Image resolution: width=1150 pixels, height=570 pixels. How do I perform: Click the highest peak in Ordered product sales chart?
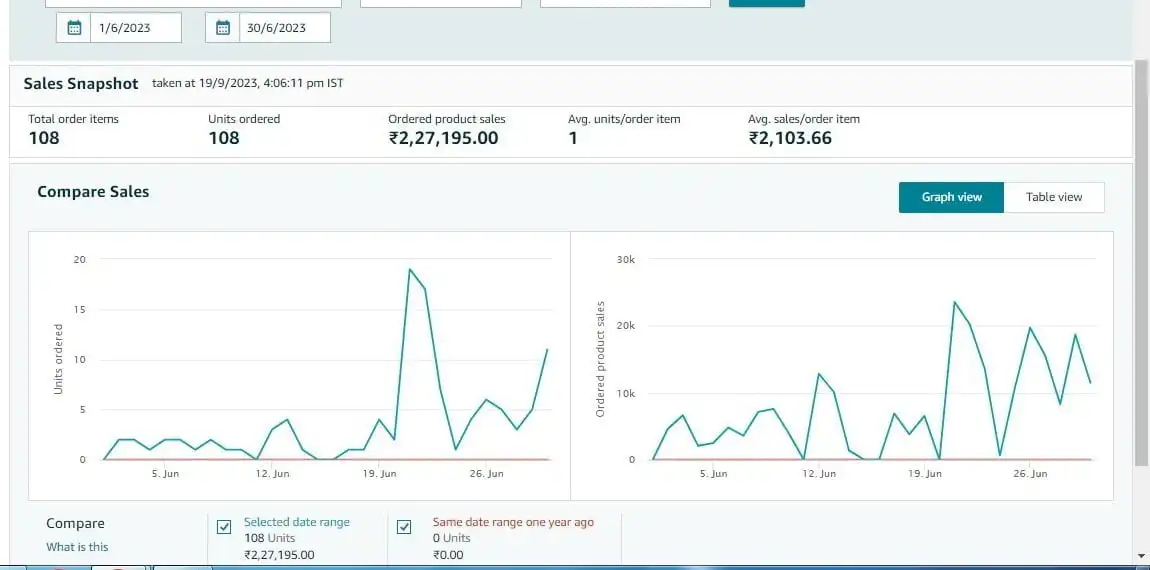(955, 302)
